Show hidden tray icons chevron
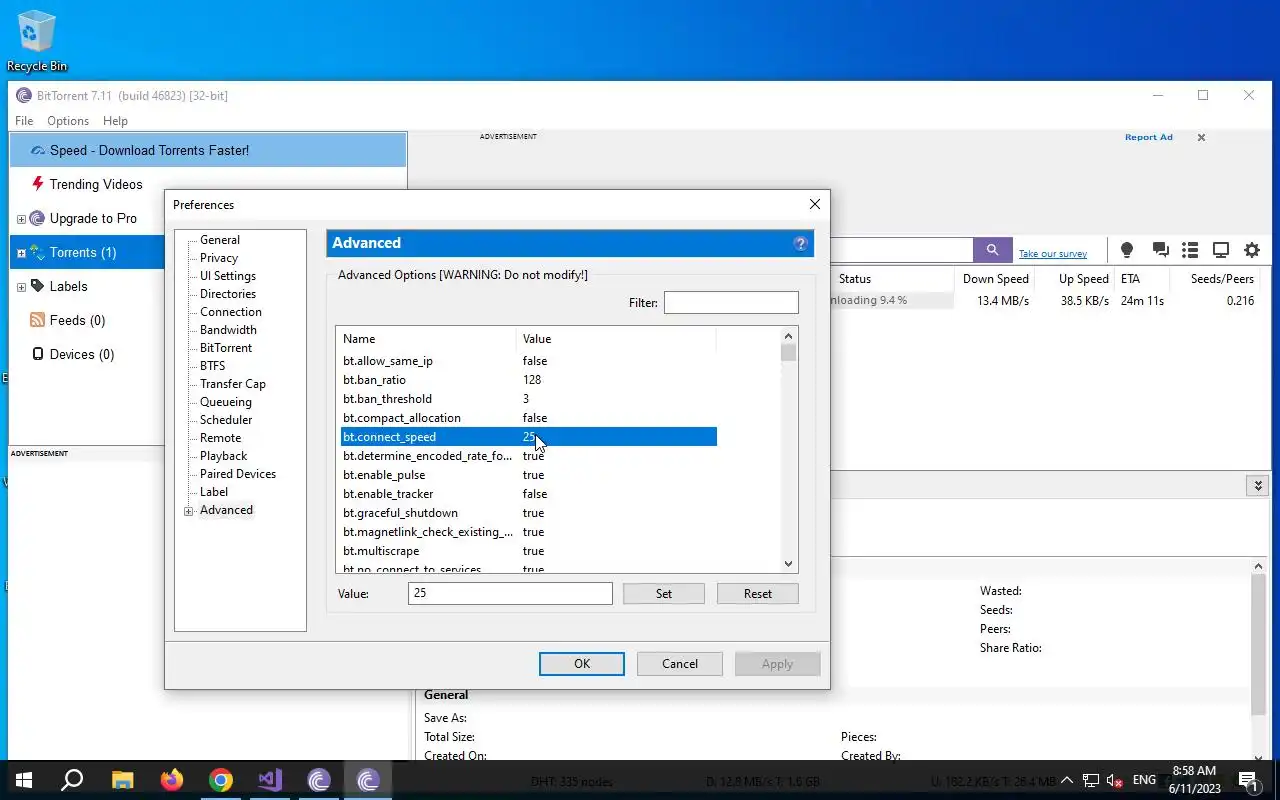This screenshot has height=800, width=1280. click(x=1066, y=780)
